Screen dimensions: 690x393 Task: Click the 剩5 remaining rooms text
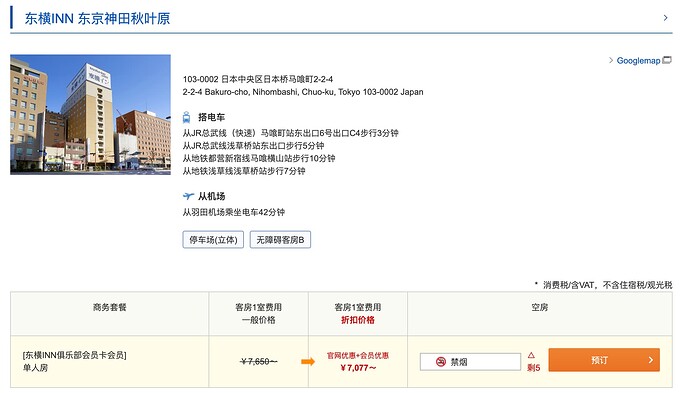tap(533, 368)
